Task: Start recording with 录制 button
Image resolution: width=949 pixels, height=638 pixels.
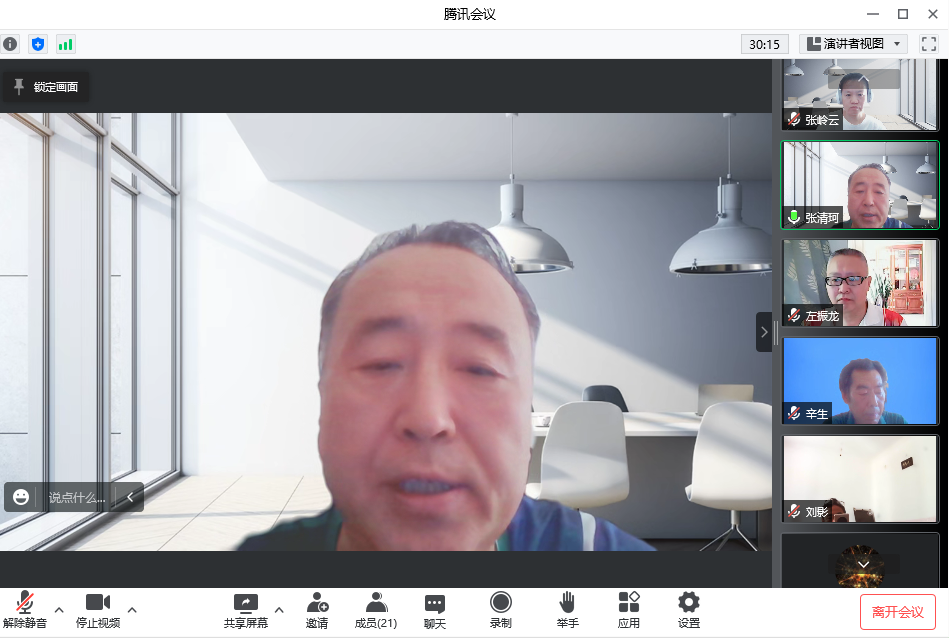Action: pyautogui.click(x=500, y=610)
